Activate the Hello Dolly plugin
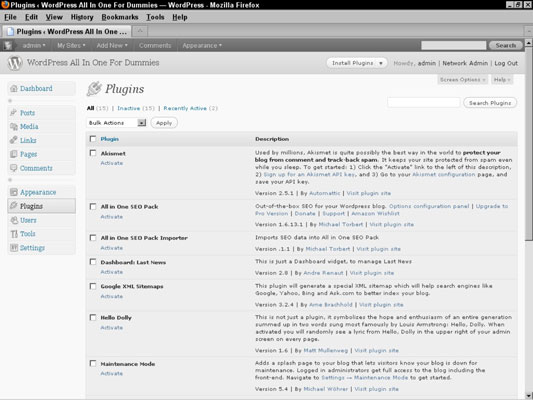 111,328
